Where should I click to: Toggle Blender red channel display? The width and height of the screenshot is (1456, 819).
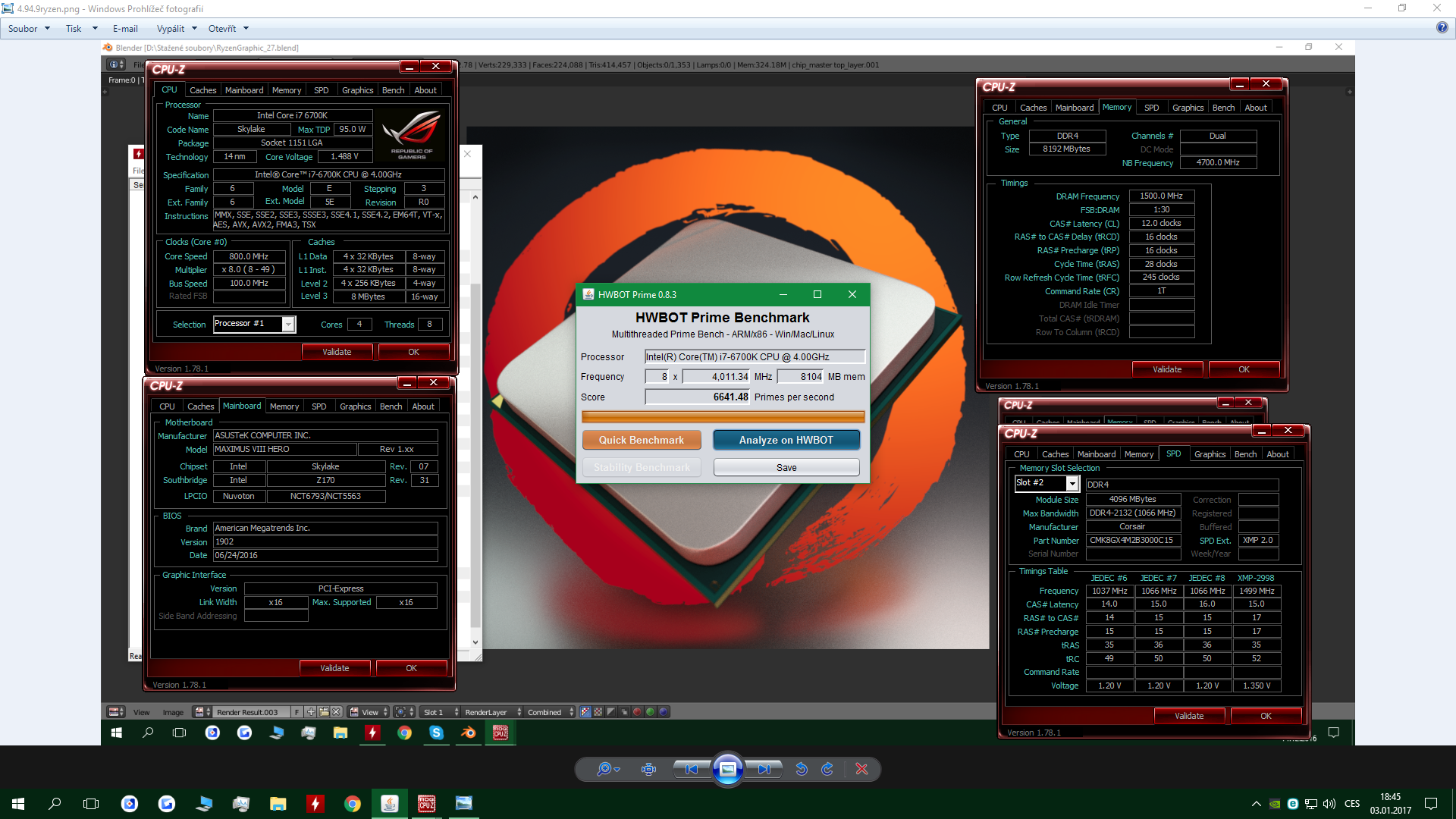point(637,712)
